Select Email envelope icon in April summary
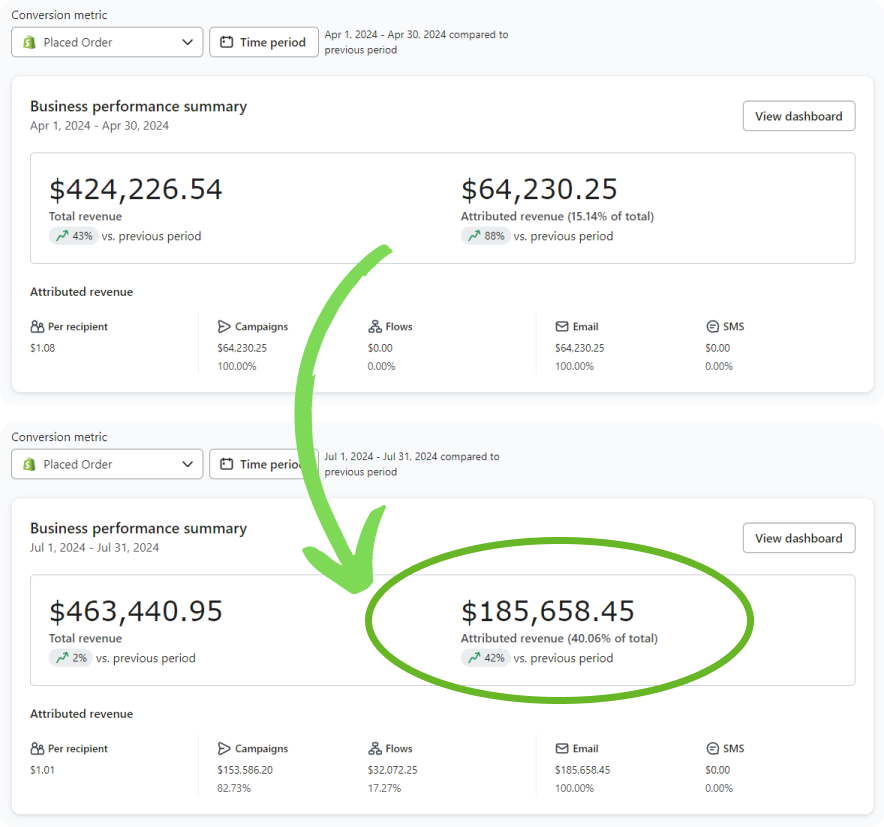Screen dimensions: 884x827 (562, 327)
